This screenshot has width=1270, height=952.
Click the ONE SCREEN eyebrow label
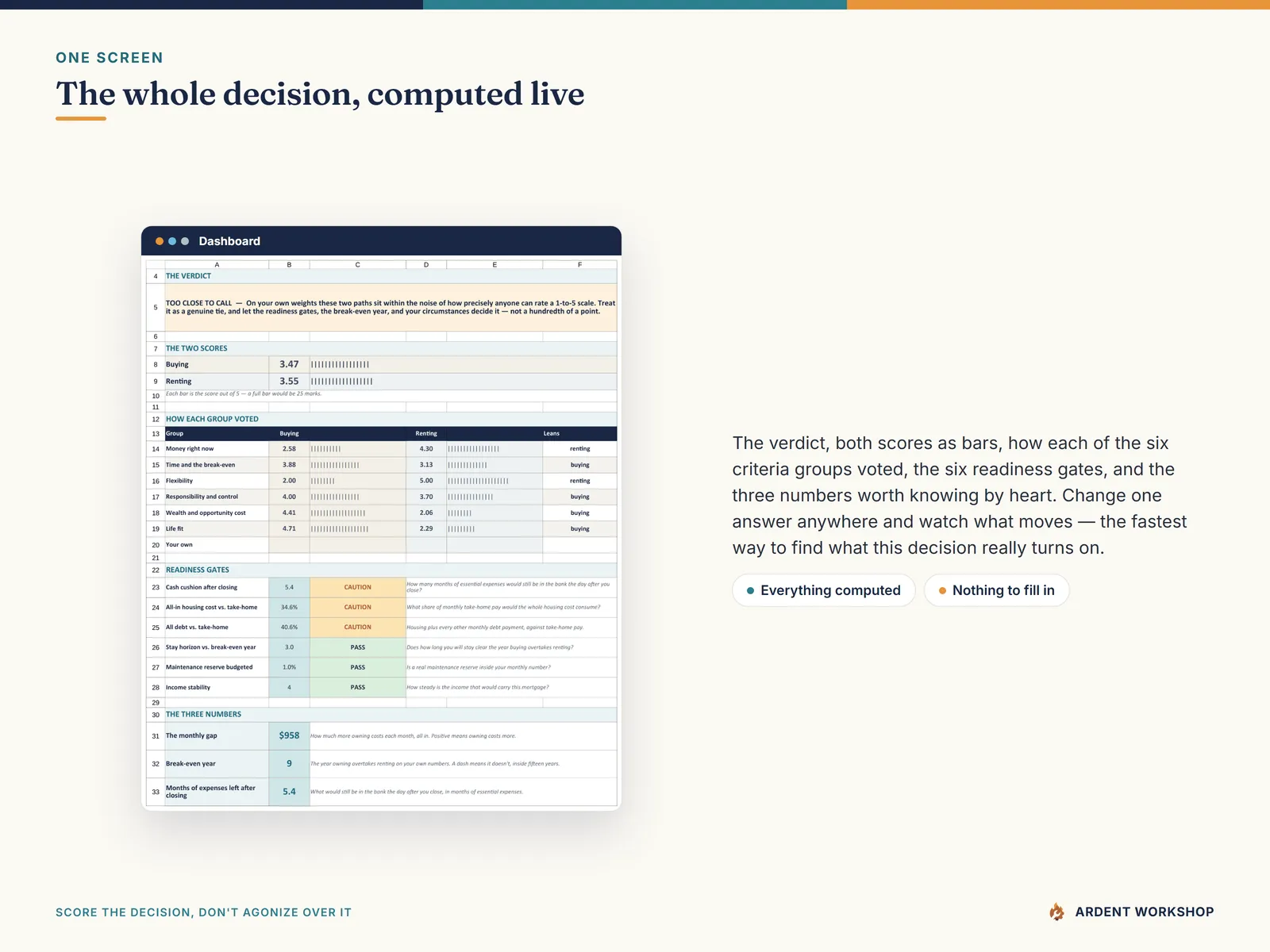110,57
